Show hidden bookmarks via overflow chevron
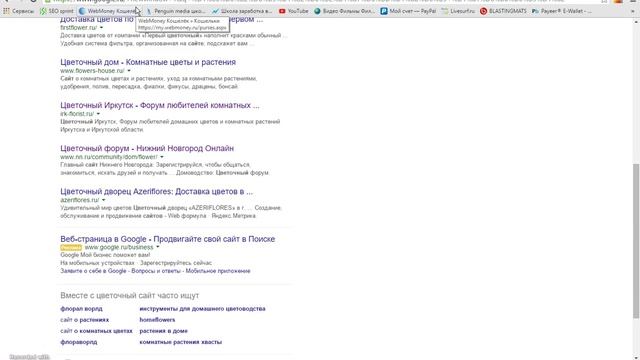Viewport: 640px width, 360px height. coord(633,11)
